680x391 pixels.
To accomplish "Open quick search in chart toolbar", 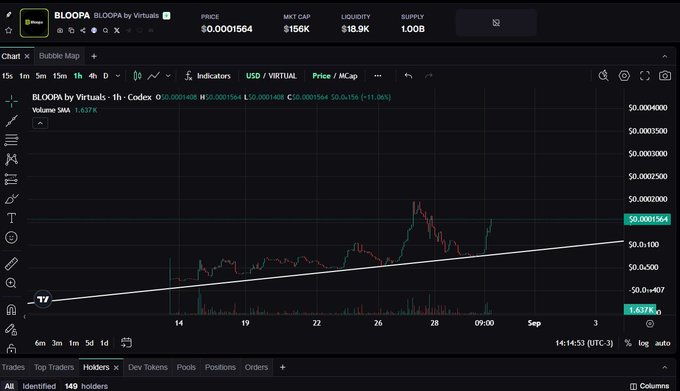I will point(603,76).
